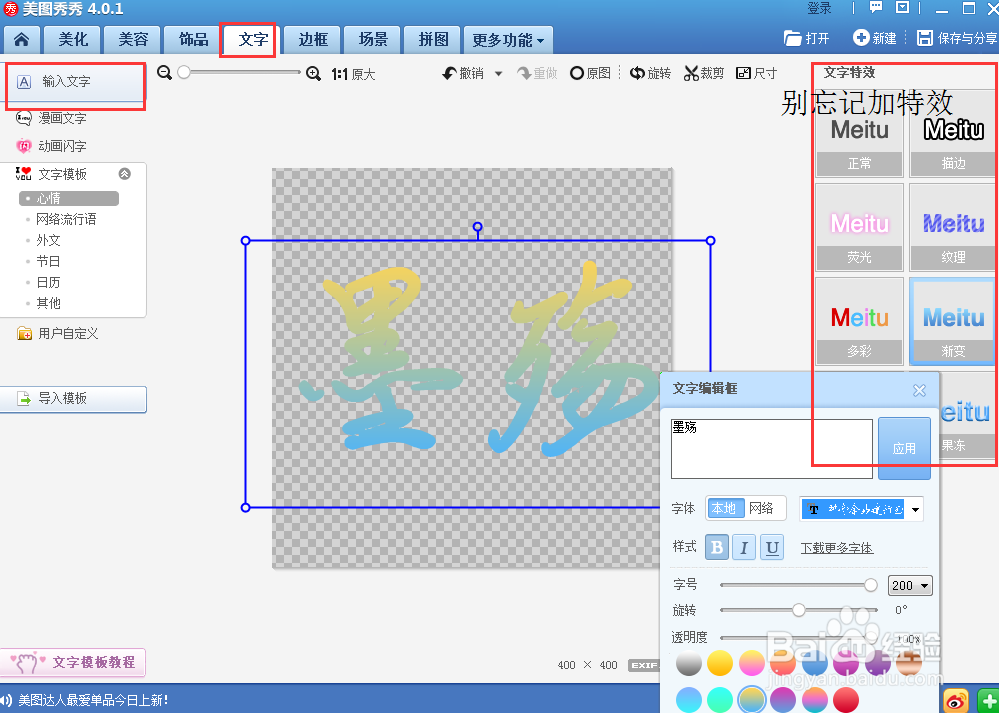Open the 边框 tab

coord(313,40)
